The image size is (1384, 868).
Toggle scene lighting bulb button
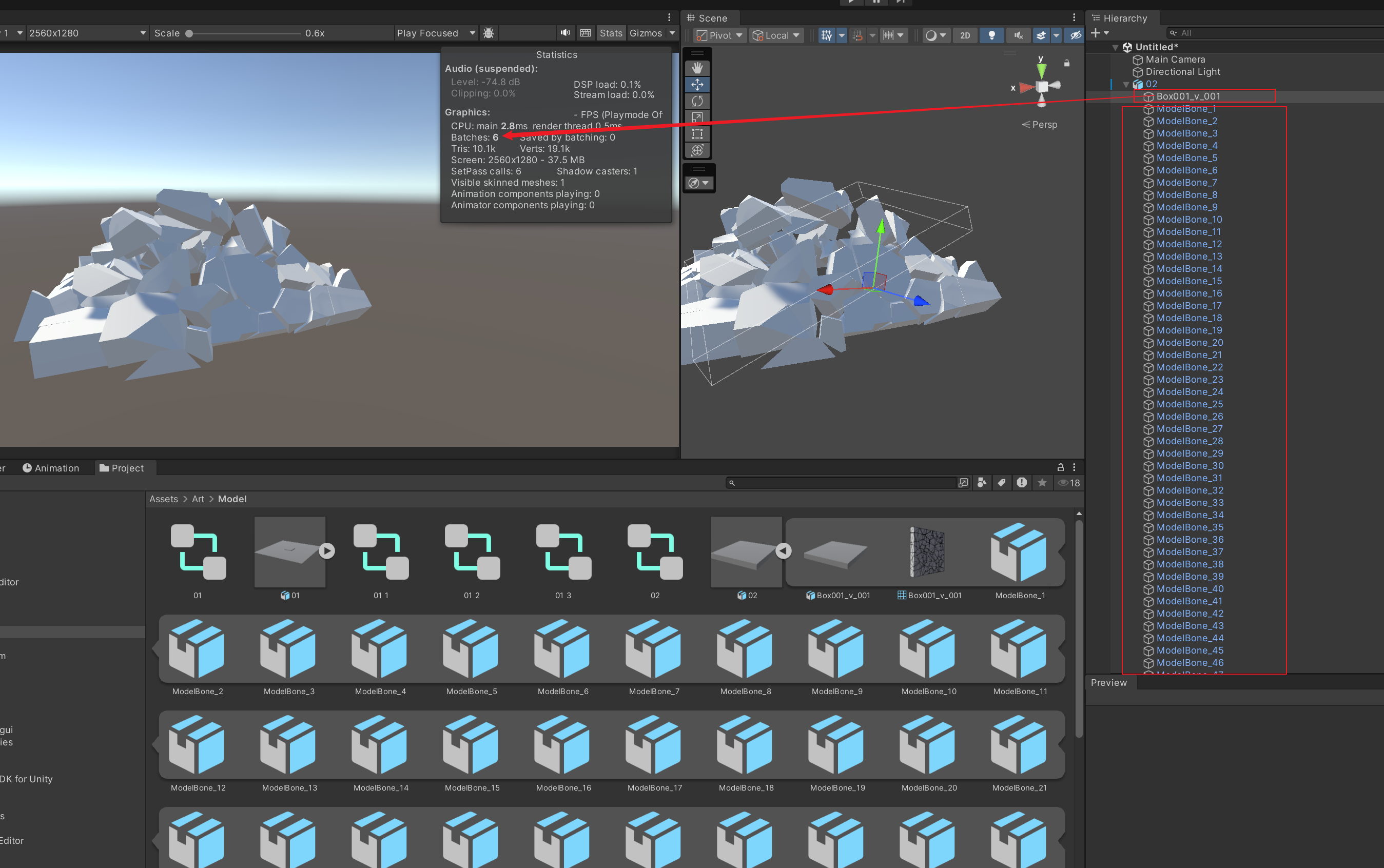pyautogui.click(x=992, y=35)
